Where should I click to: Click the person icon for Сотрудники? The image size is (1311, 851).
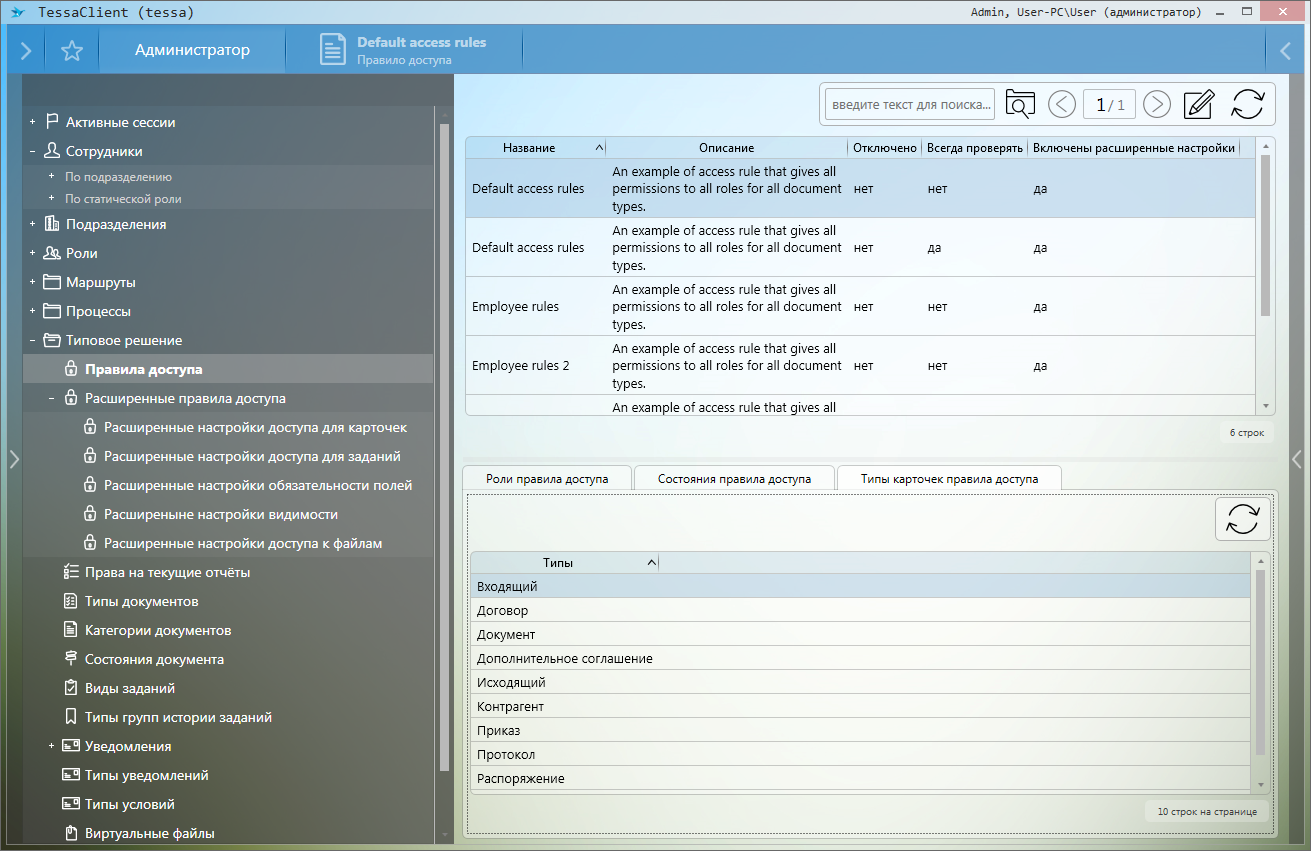click(52, 151)
